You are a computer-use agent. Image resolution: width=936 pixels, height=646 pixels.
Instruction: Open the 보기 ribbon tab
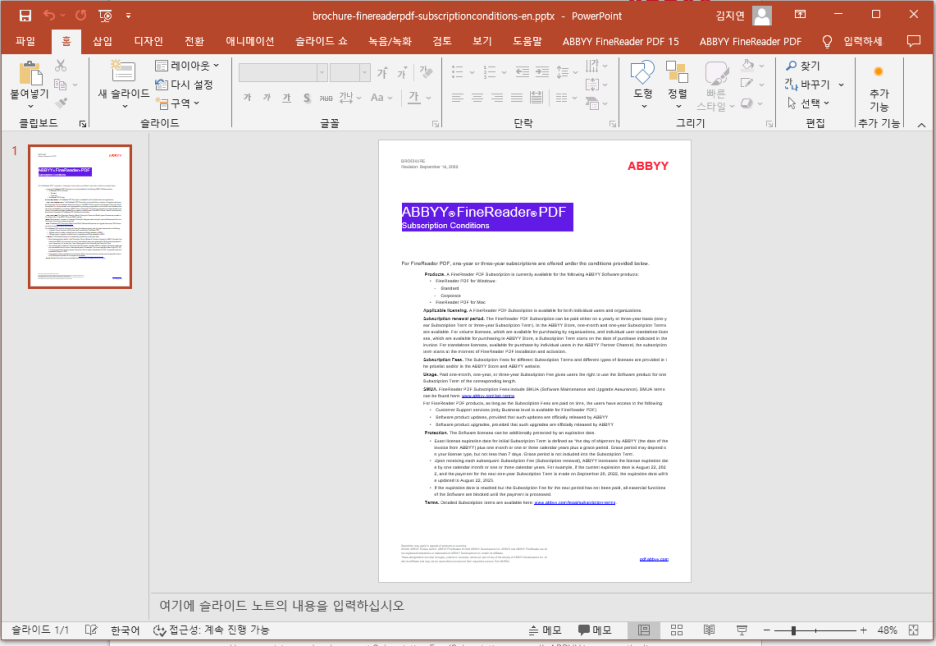click(x=482, y=41)
